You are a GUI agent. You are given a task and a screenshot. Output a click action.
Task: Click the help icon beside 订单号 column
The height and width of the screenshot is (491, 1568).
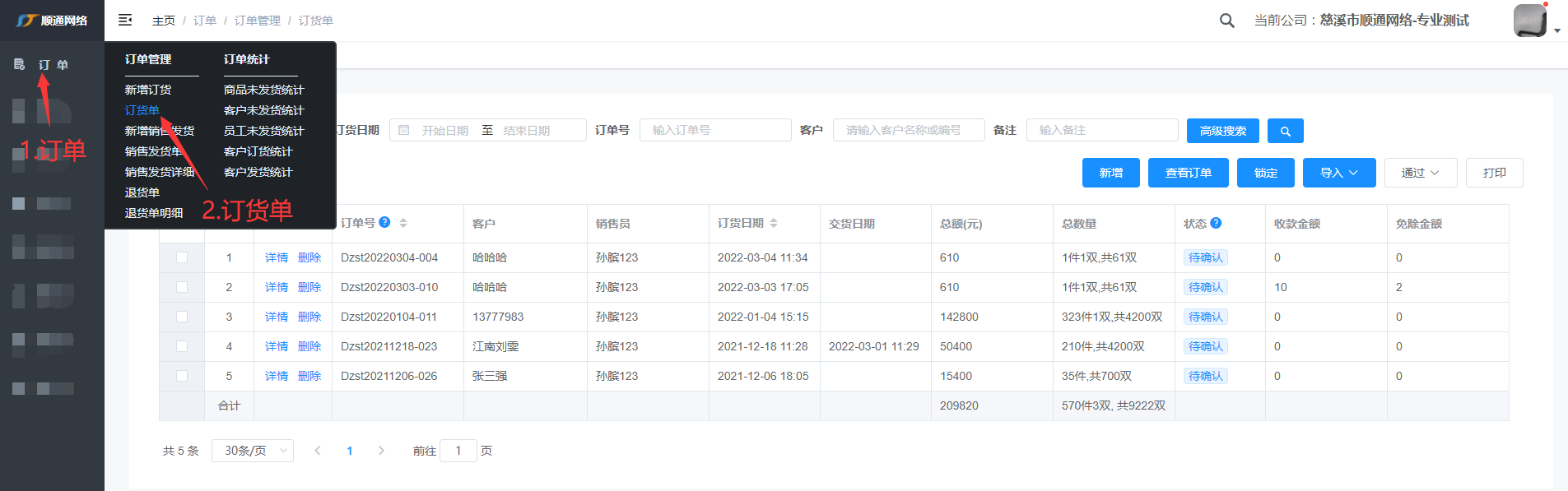pos(384,223)
